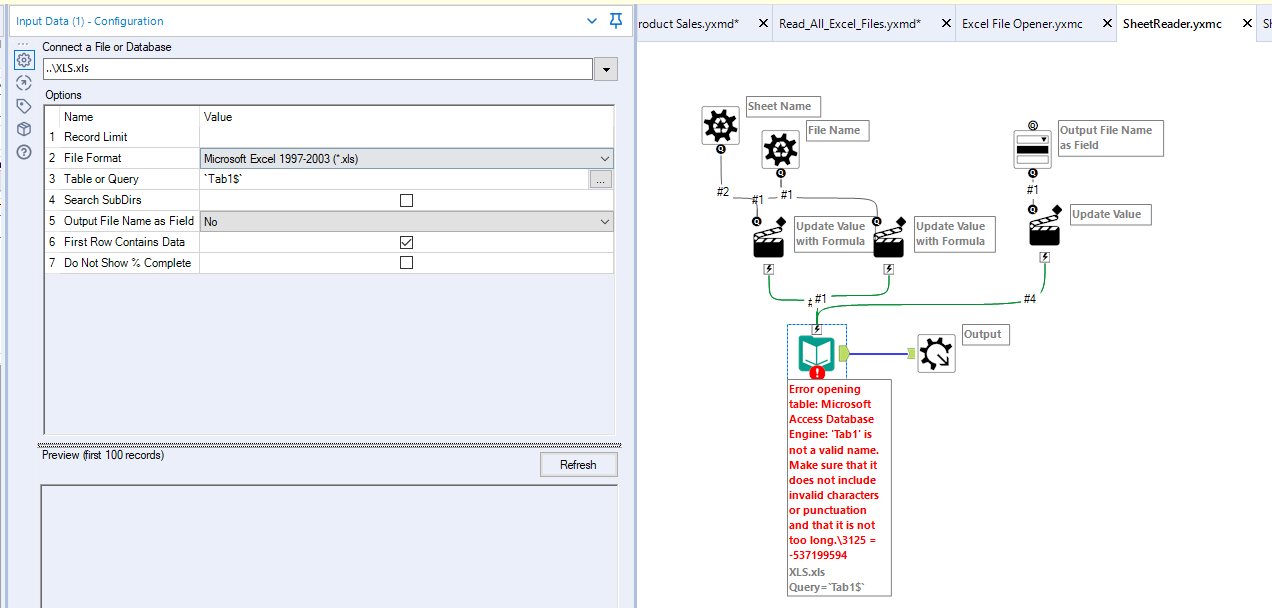This screenshot has width=1272, height=608.
Task: Select the Macro Output tool labeled Output
Action: (x=936, y=353)
